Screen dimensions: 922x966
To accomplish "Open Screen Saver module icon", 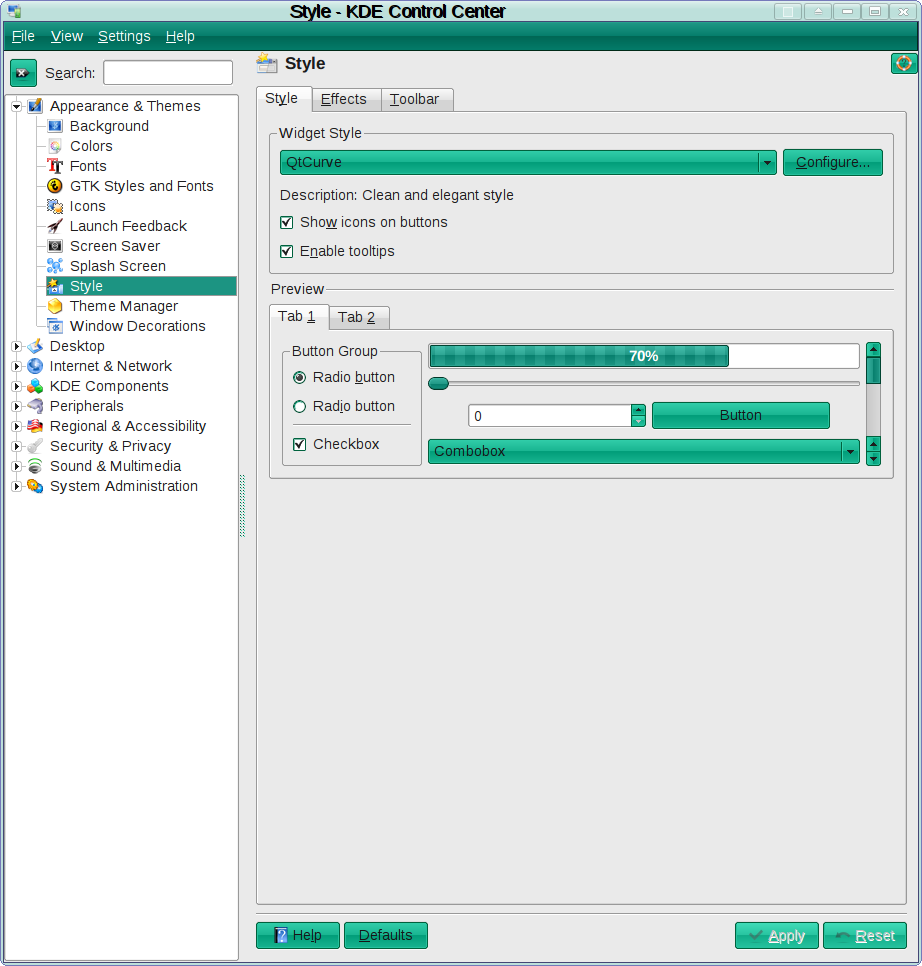I will pos(55,246).
